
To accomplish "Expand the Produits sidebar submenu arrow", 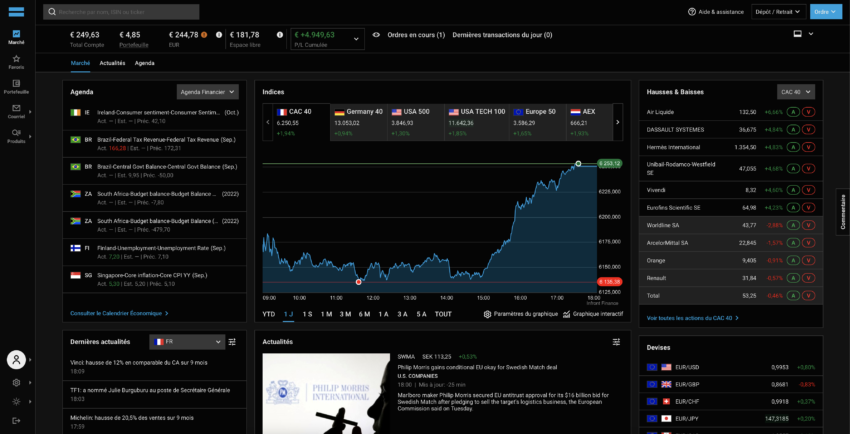I will coord(30,136).
